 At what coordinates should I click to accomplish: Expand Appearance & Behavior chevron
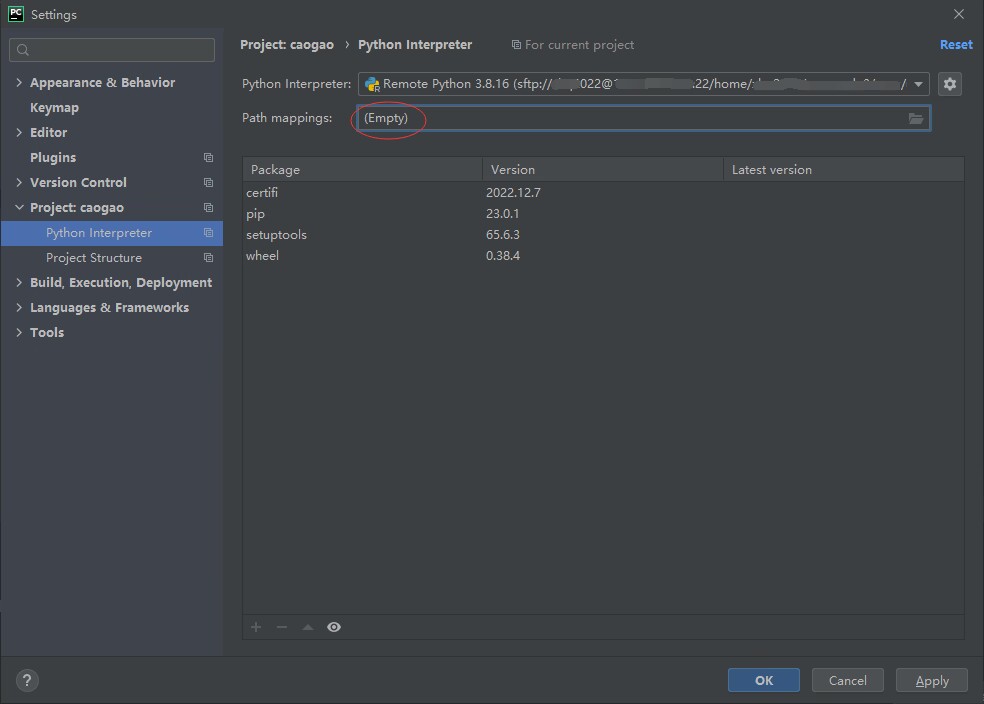tap(19, 82)
